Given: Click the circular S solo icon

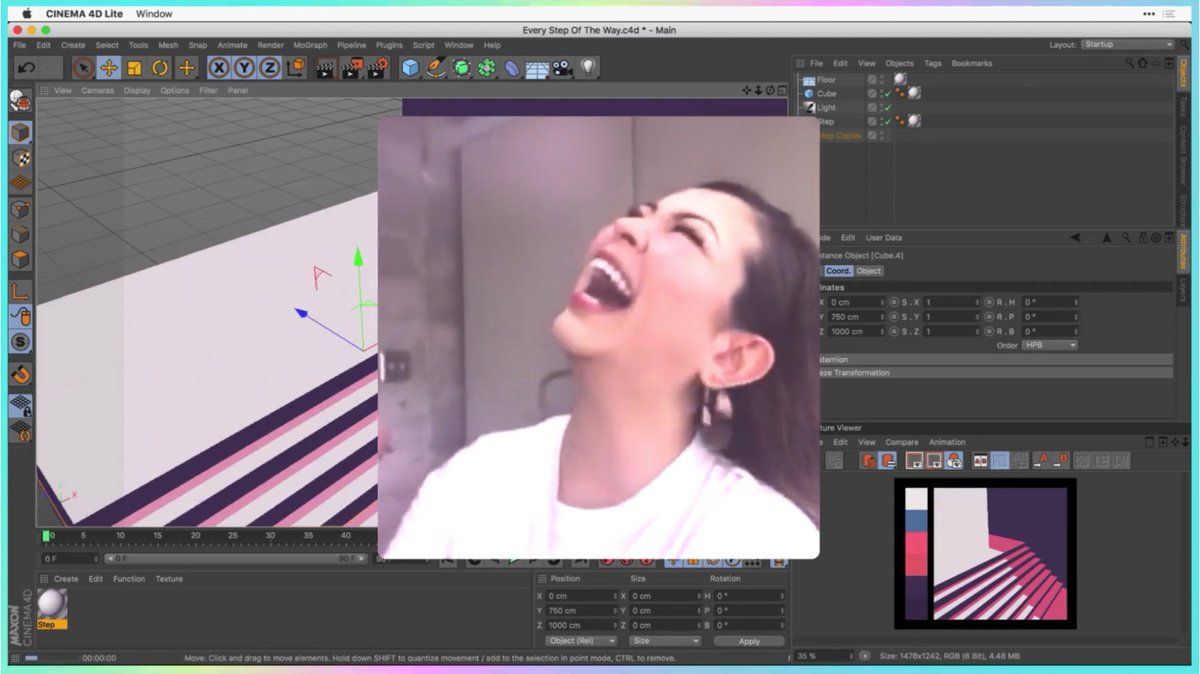Looking at the screenshot, I should click(x=20, y=342).
